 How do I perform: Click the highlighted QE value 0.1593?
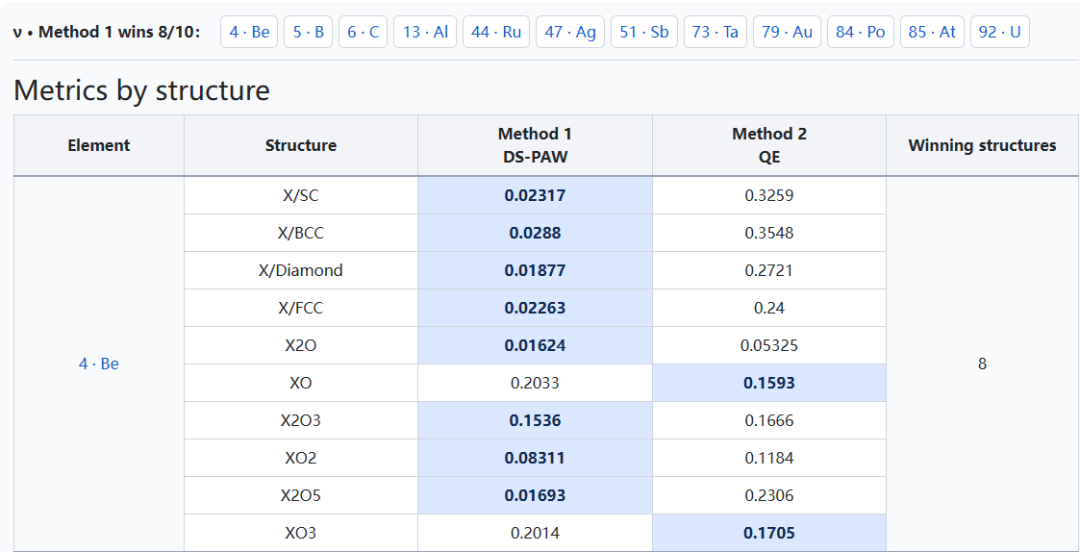[x=769, y=382]
